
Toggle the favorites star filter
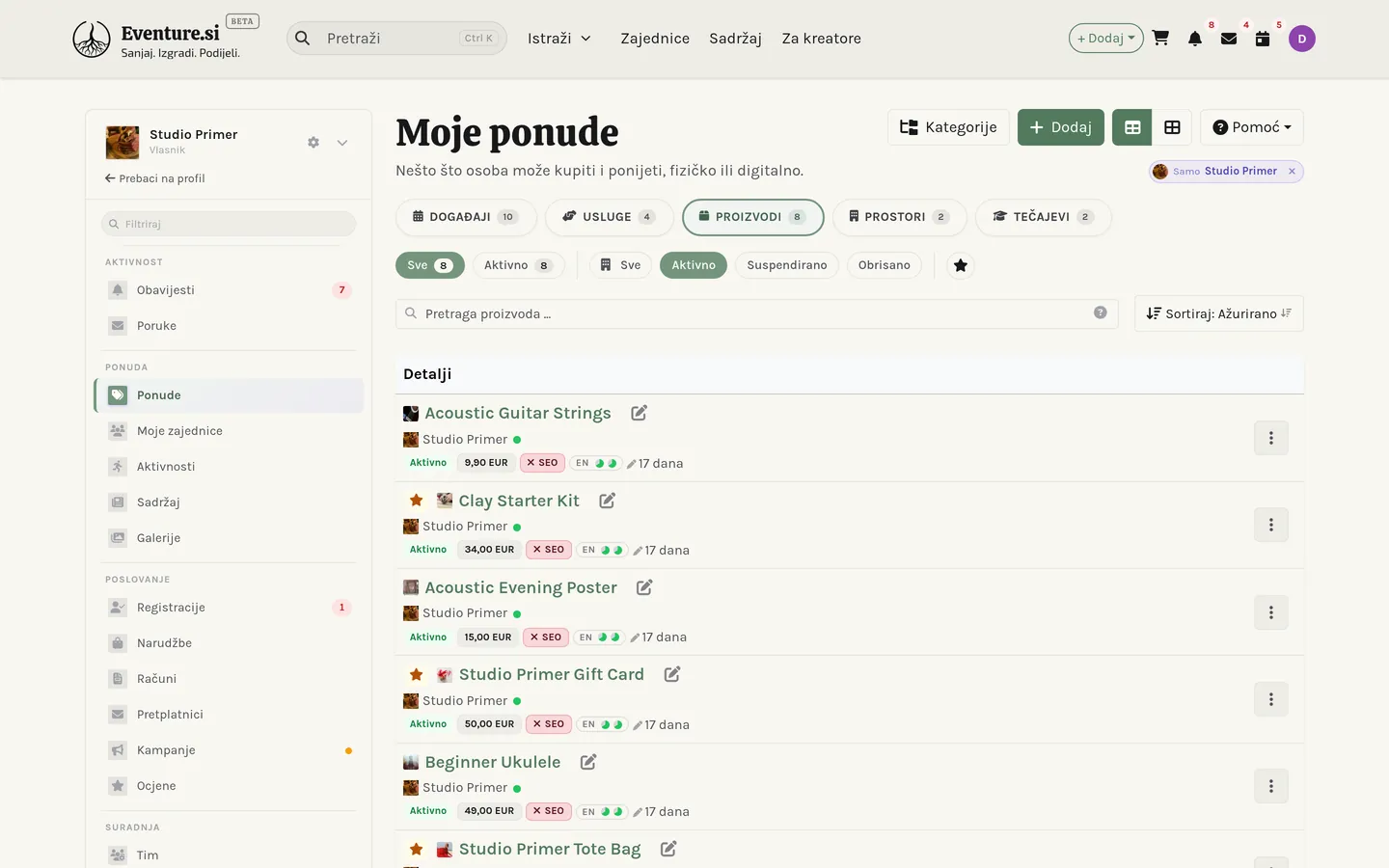click(x=961, y=265)
